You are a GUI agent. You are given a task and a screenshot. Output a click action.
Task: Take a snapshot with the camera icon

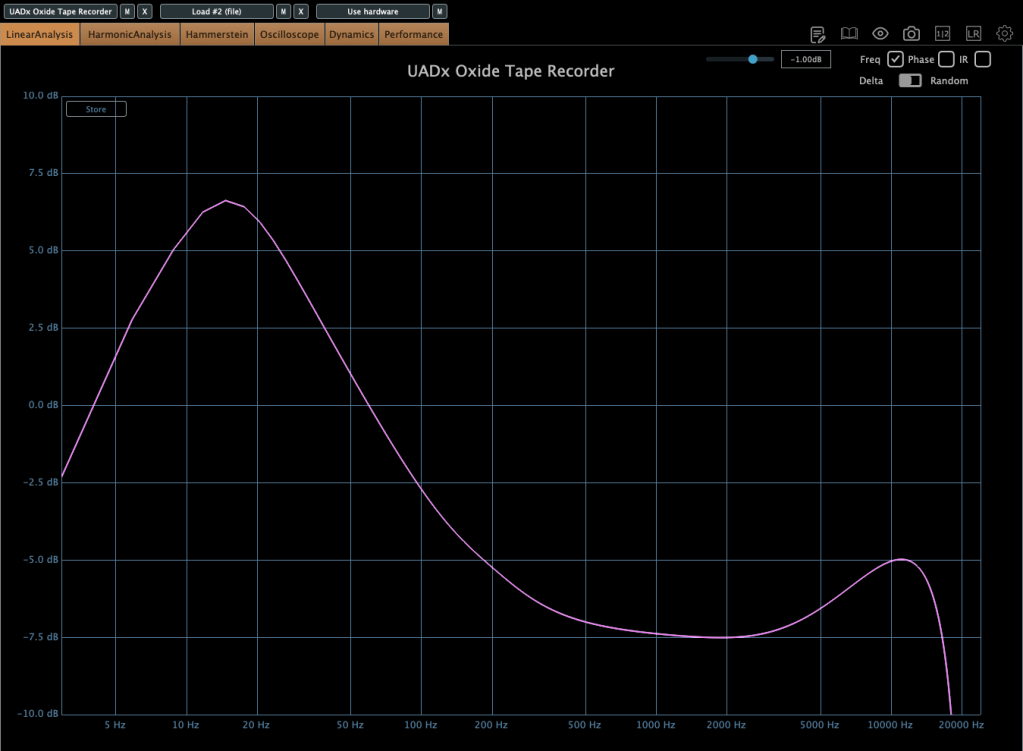911,34
